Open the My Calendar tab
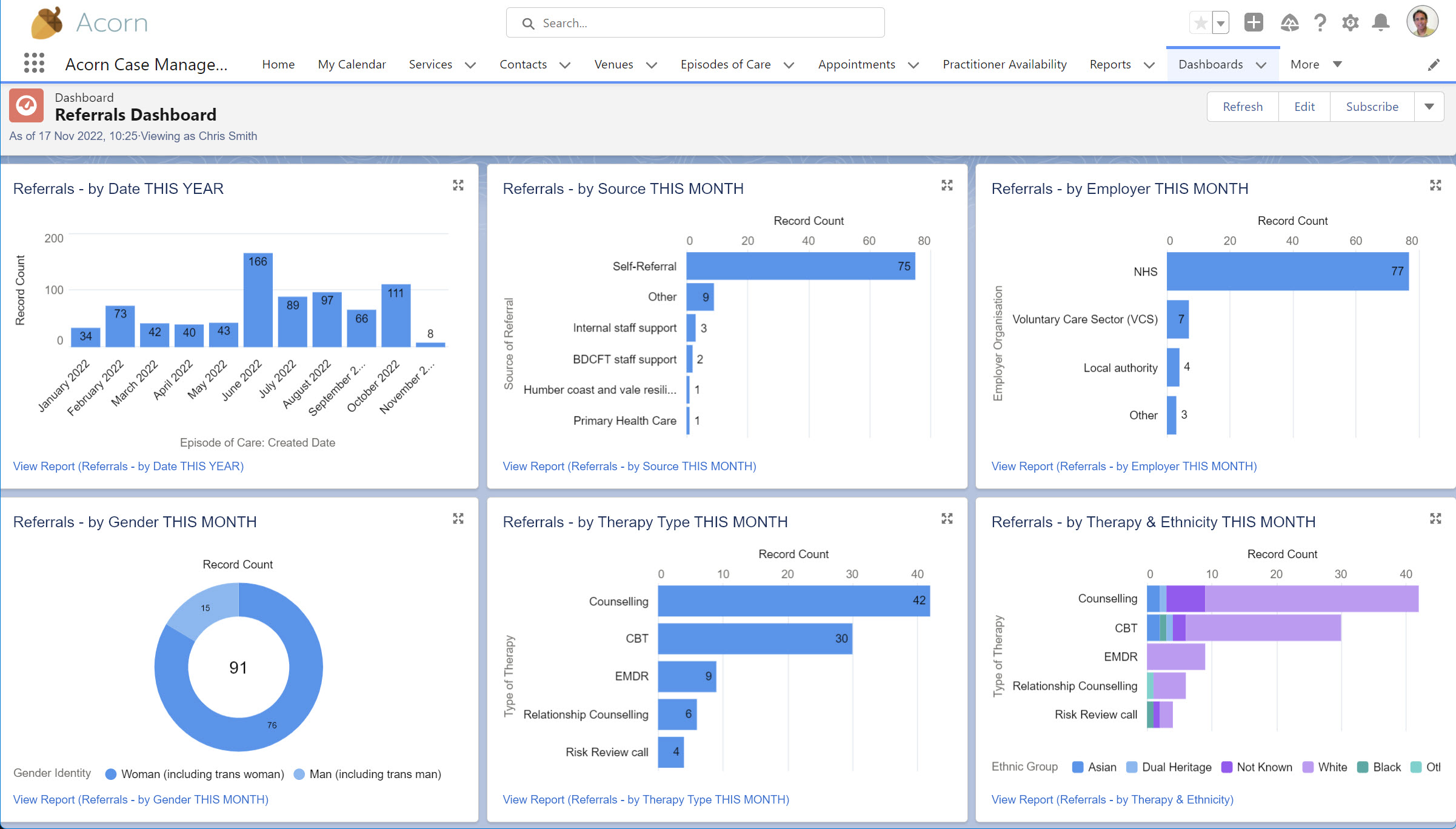The image size is (1456, 829). click(352, 64)
